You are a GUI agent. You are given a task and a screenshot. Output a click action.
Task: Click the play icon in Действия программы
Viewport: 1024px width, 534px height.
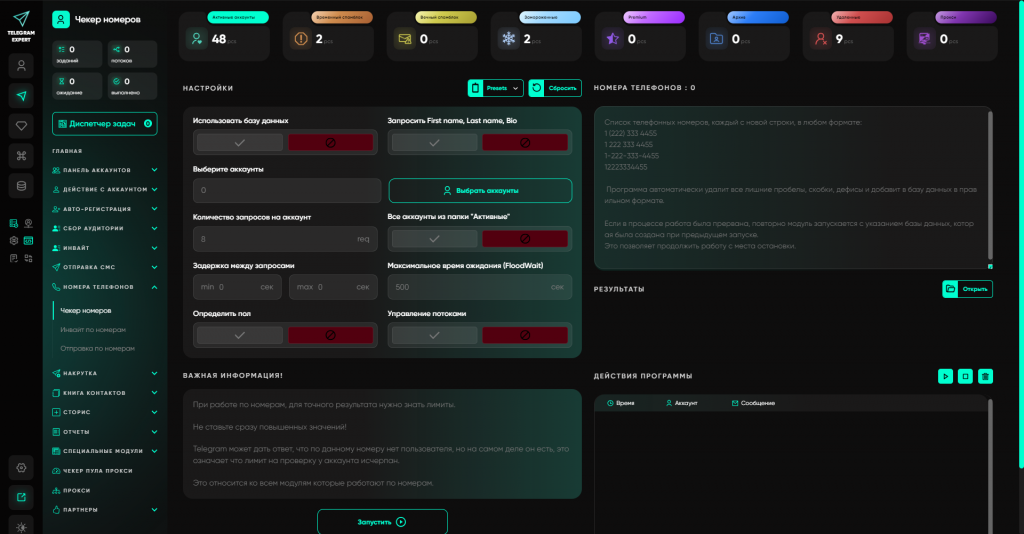click(945, 376)
